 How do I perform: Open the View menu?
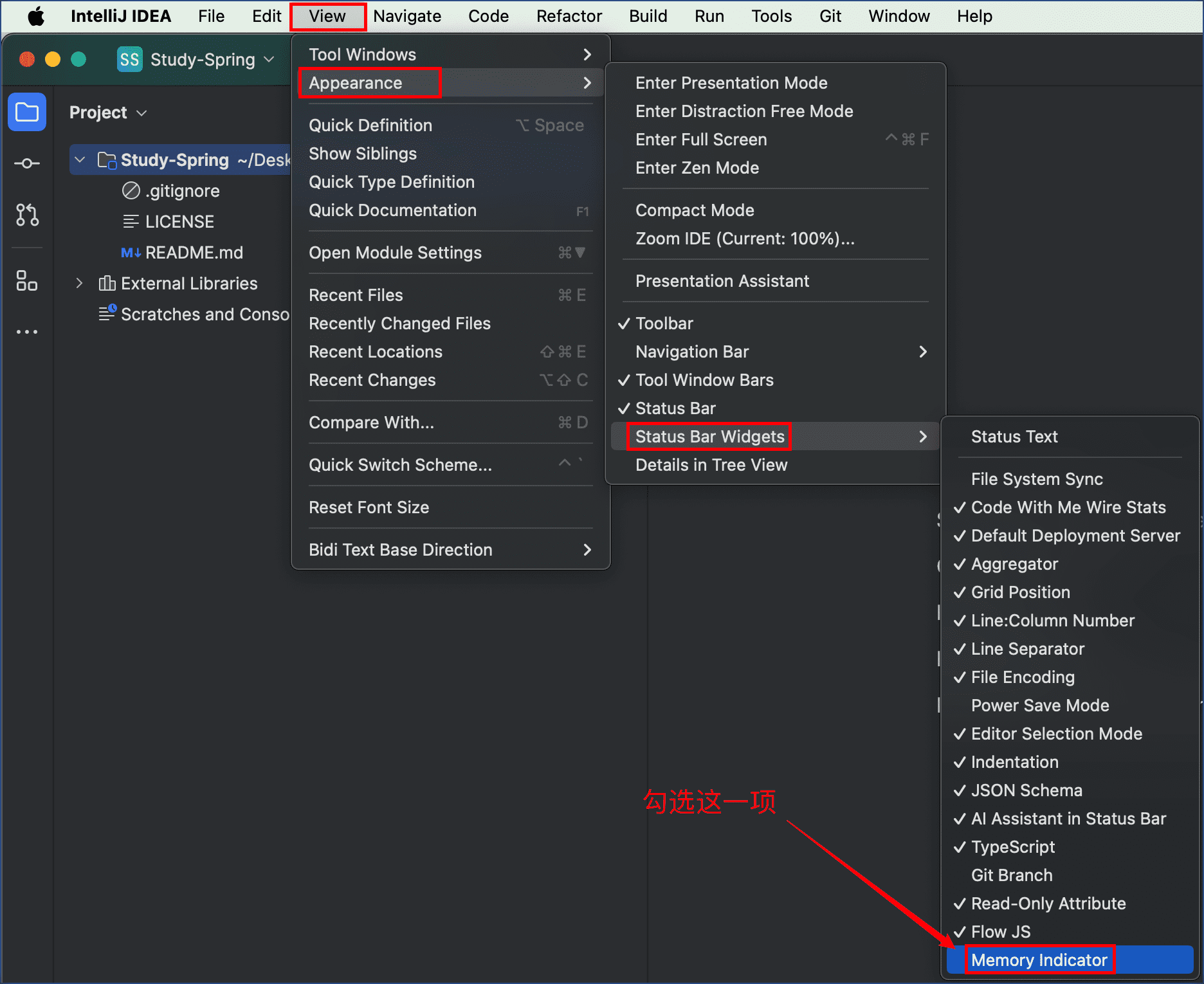pos(327,16)
